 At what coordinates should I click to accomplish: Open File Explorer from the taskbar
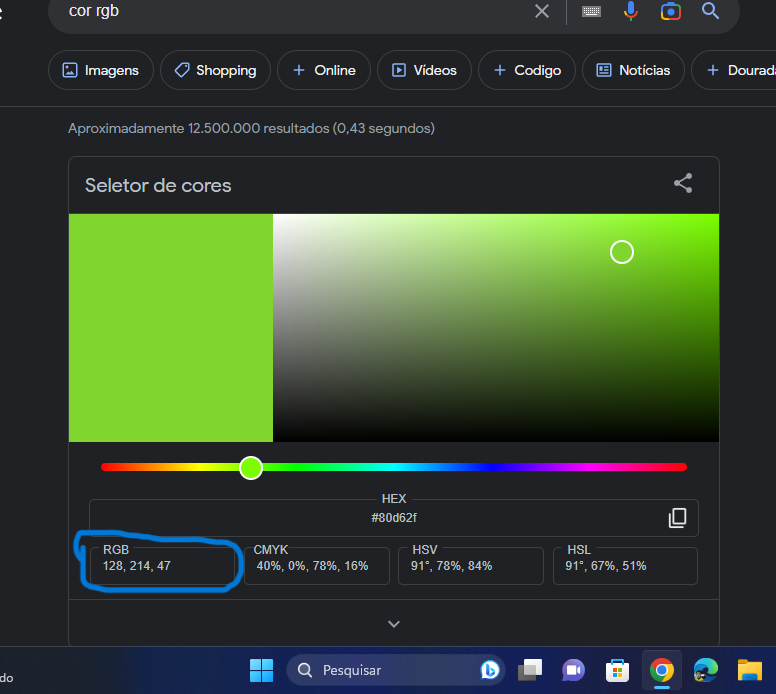click(x=750, y=670)
